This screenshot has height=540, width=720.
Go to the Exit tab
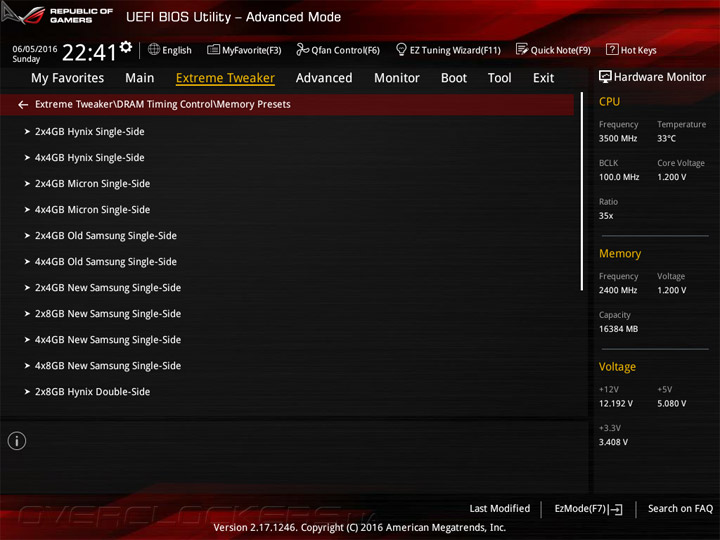coord(543,78)
